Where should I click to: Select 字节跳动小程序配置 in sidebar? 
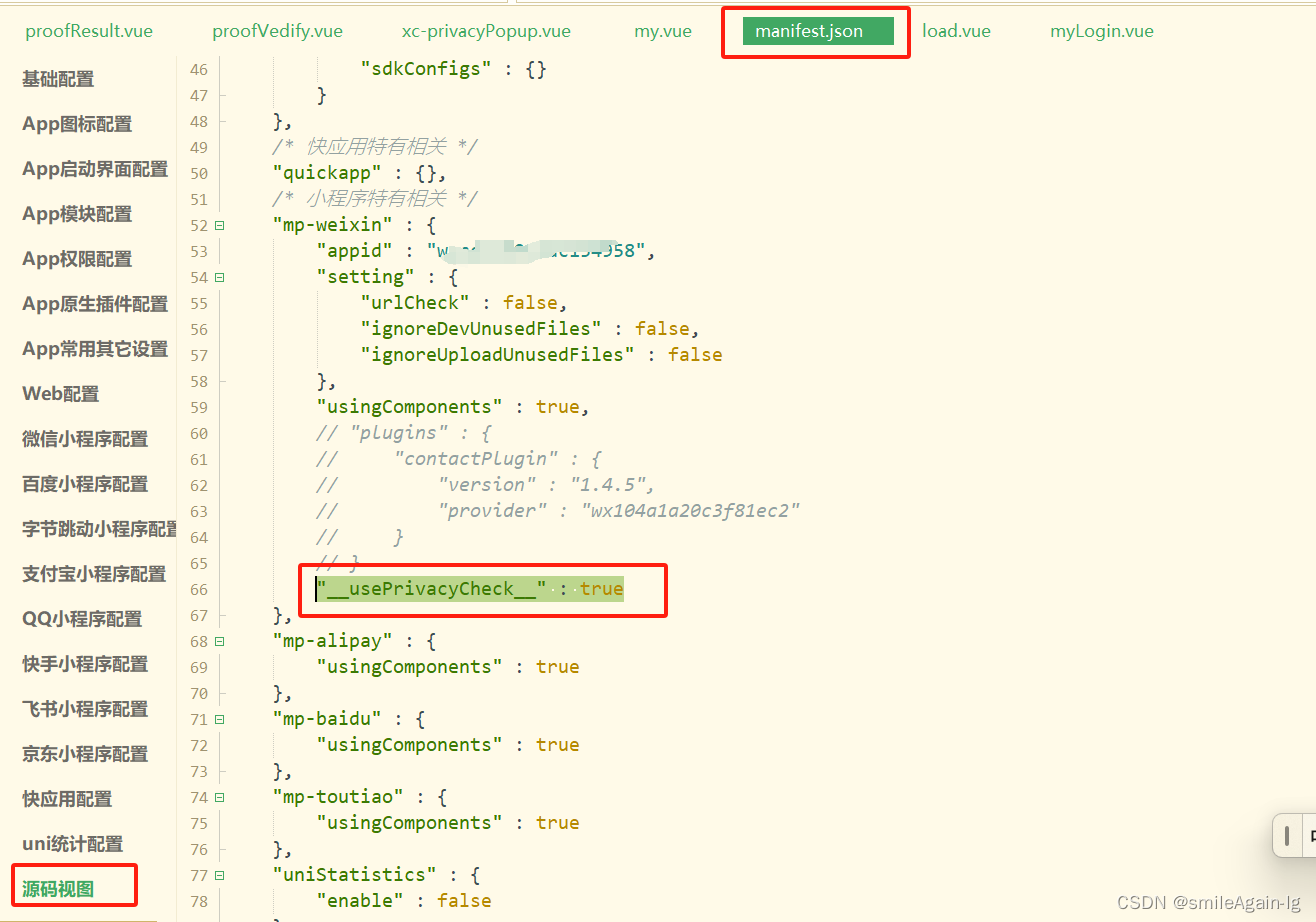(x=99, y=529)
